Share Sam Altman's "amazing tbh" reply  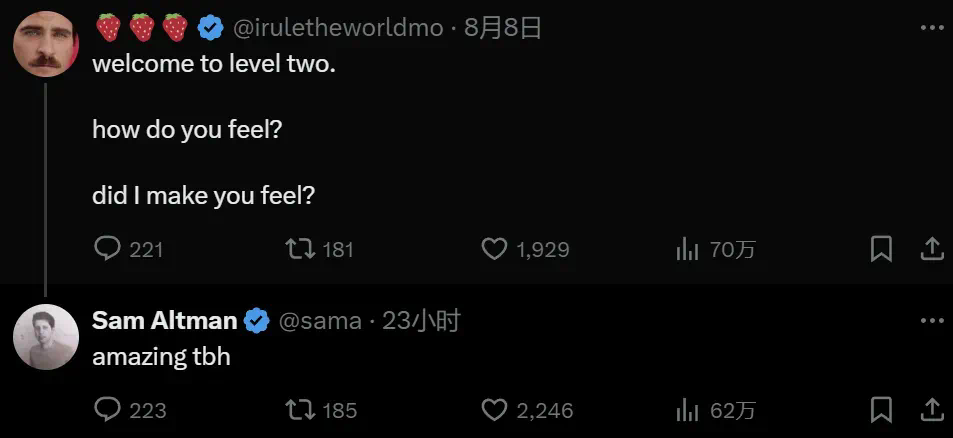(930, 409)
